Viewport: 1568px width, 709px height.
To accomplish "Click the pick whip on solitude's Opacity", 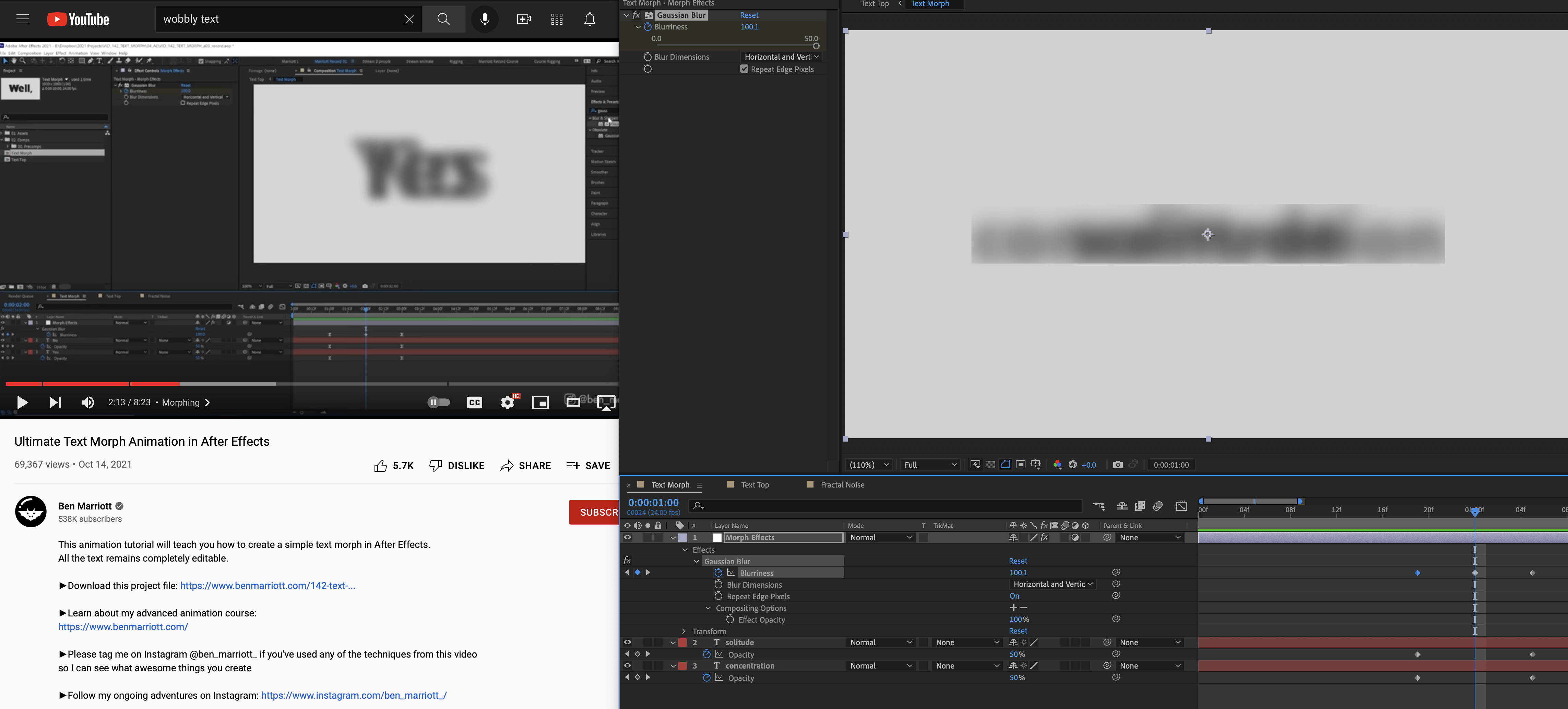I will point(1116,654).
